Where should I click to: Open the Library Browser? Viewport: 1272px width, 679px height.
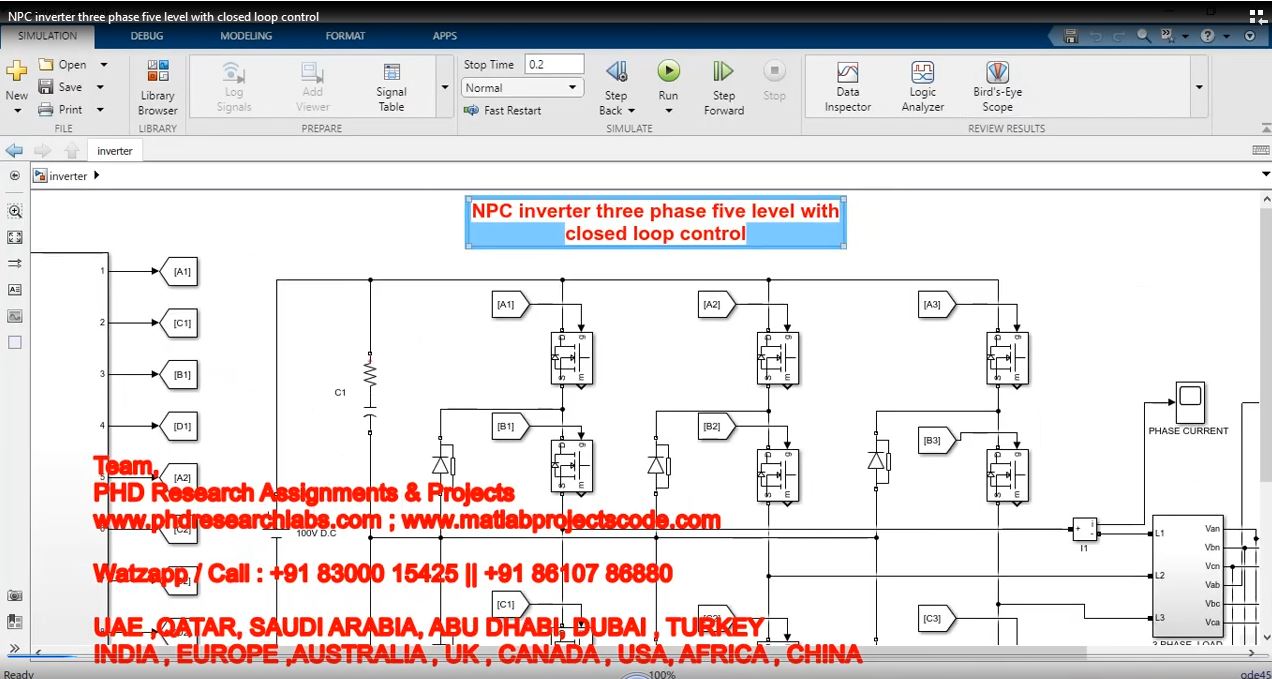tap(157, 88)
